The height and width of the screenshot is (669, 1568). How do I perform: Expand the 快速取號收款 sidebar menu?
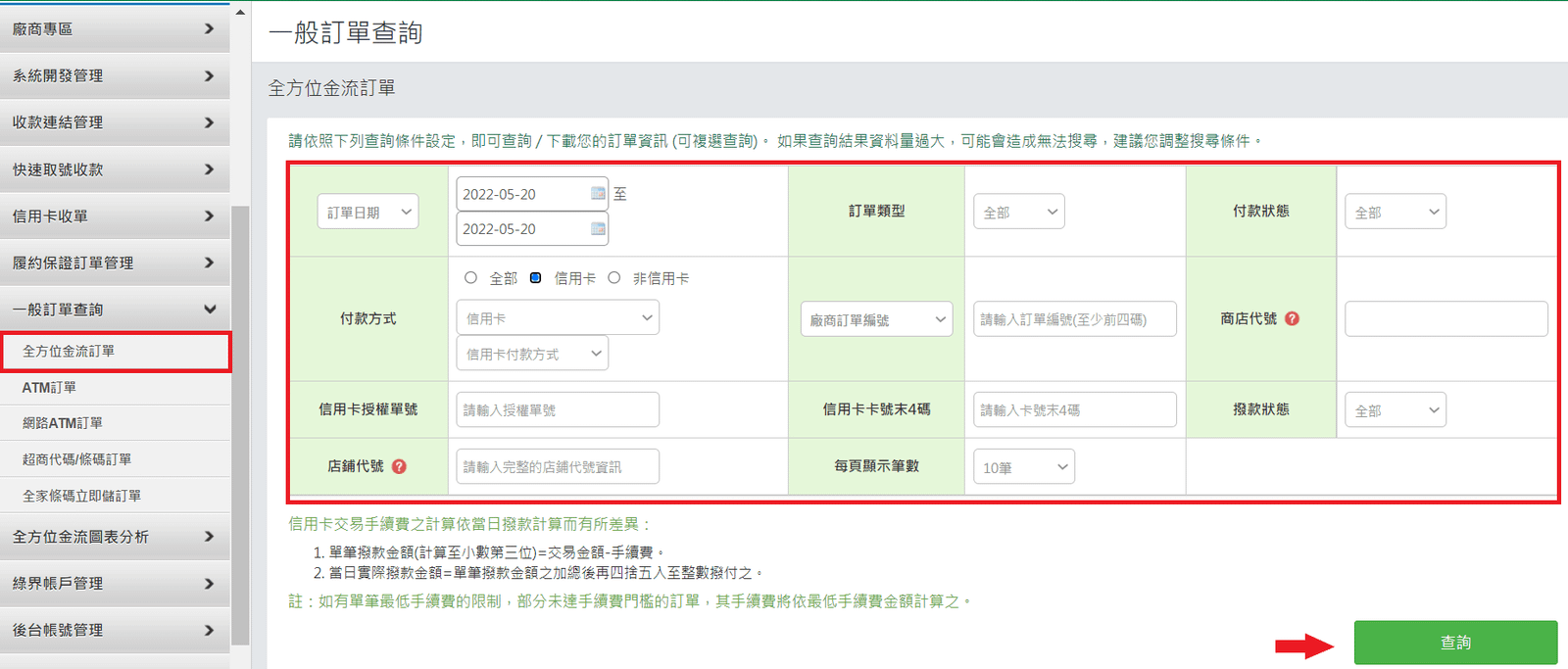(x=115, y=169)
